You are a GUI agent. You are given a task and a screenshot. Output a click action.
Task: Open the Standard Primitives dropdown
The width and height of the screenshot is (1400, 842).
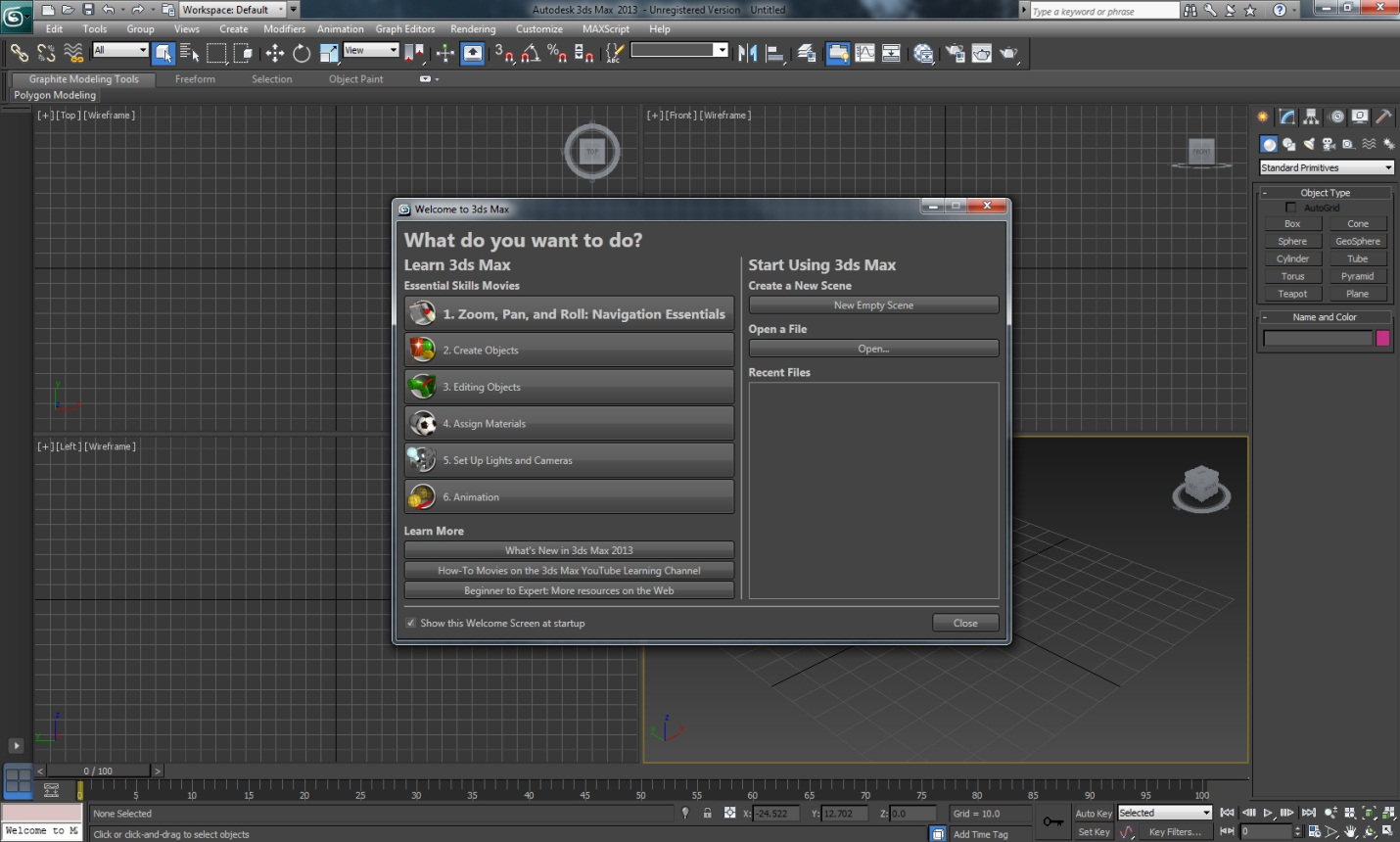1327,167
